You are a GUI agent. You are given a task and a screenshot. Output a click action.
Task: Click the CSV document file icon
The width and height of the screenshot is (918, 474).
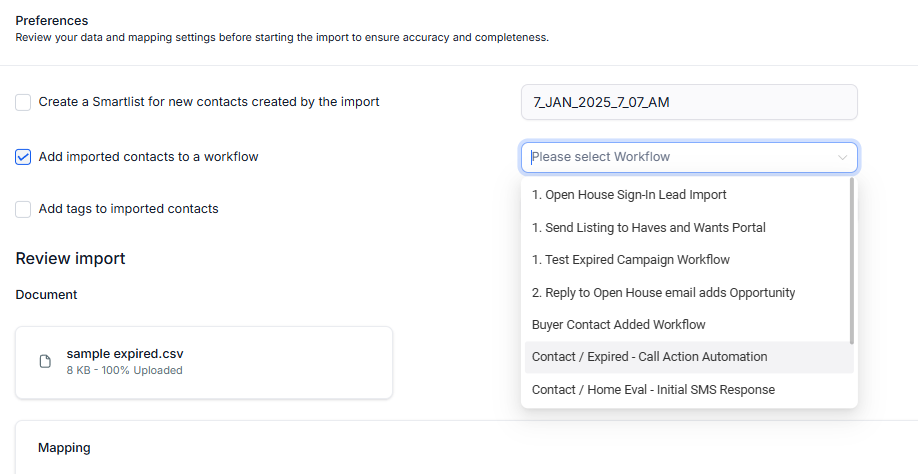point(45,362)
